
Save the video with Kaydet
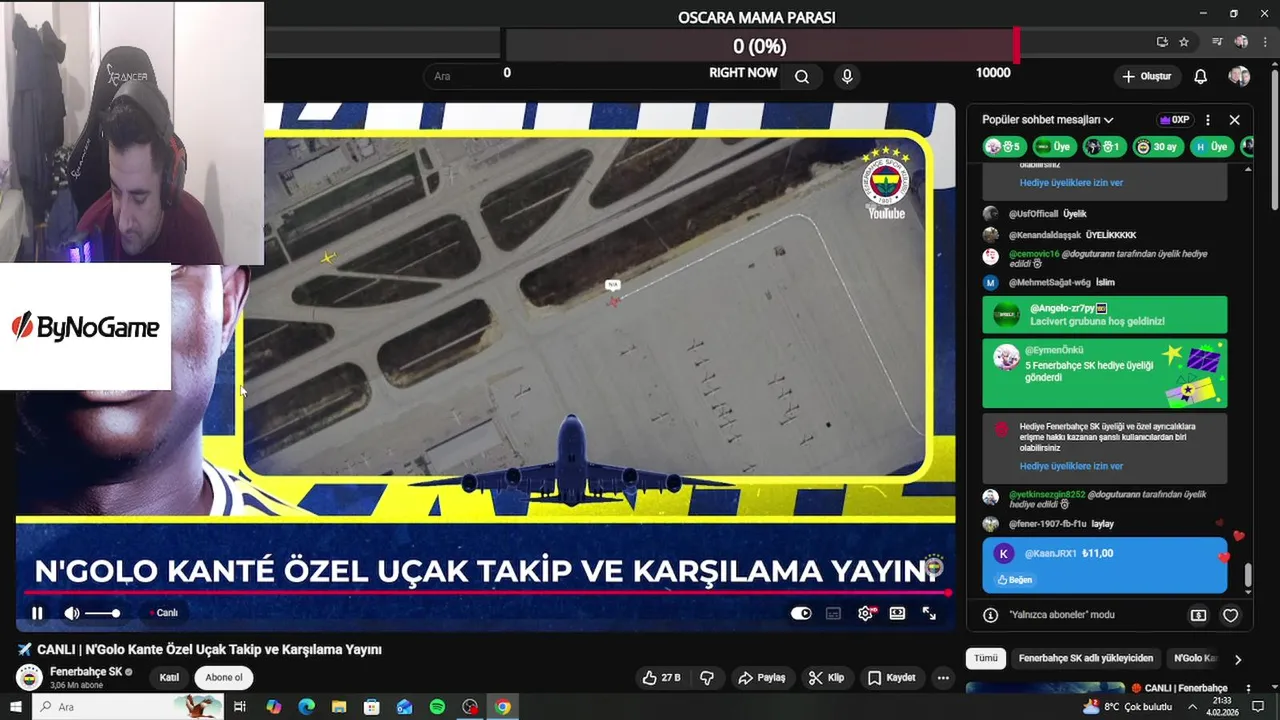[892, 677]
